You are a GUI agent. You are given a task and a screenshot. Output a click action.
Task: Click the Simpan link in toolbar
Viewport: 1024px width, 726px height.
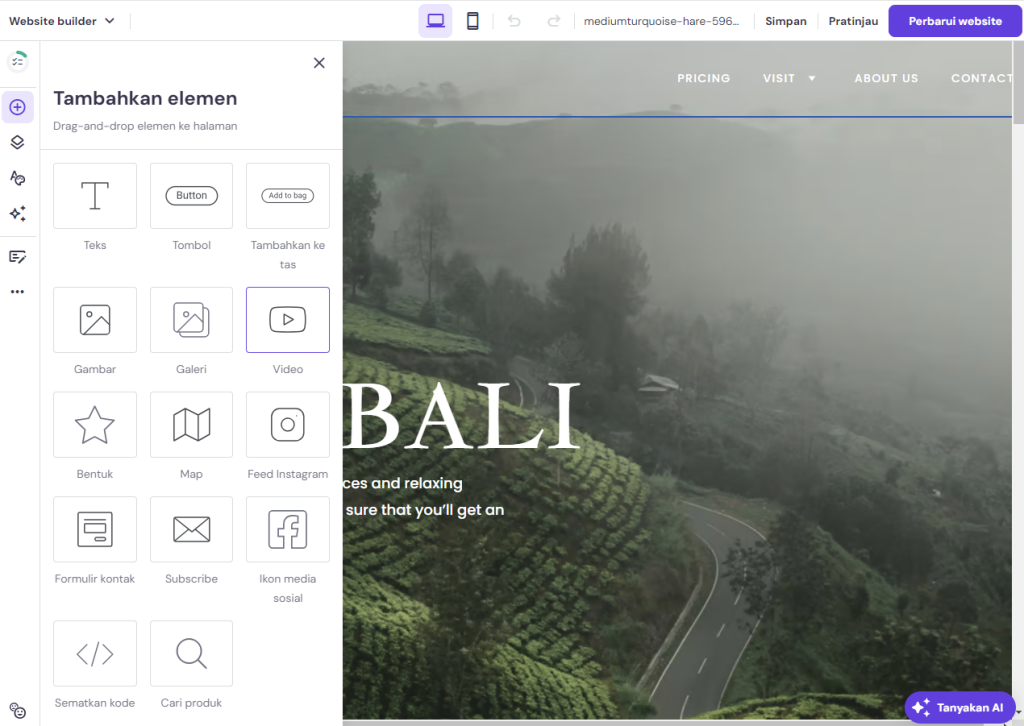click(786, 20)
